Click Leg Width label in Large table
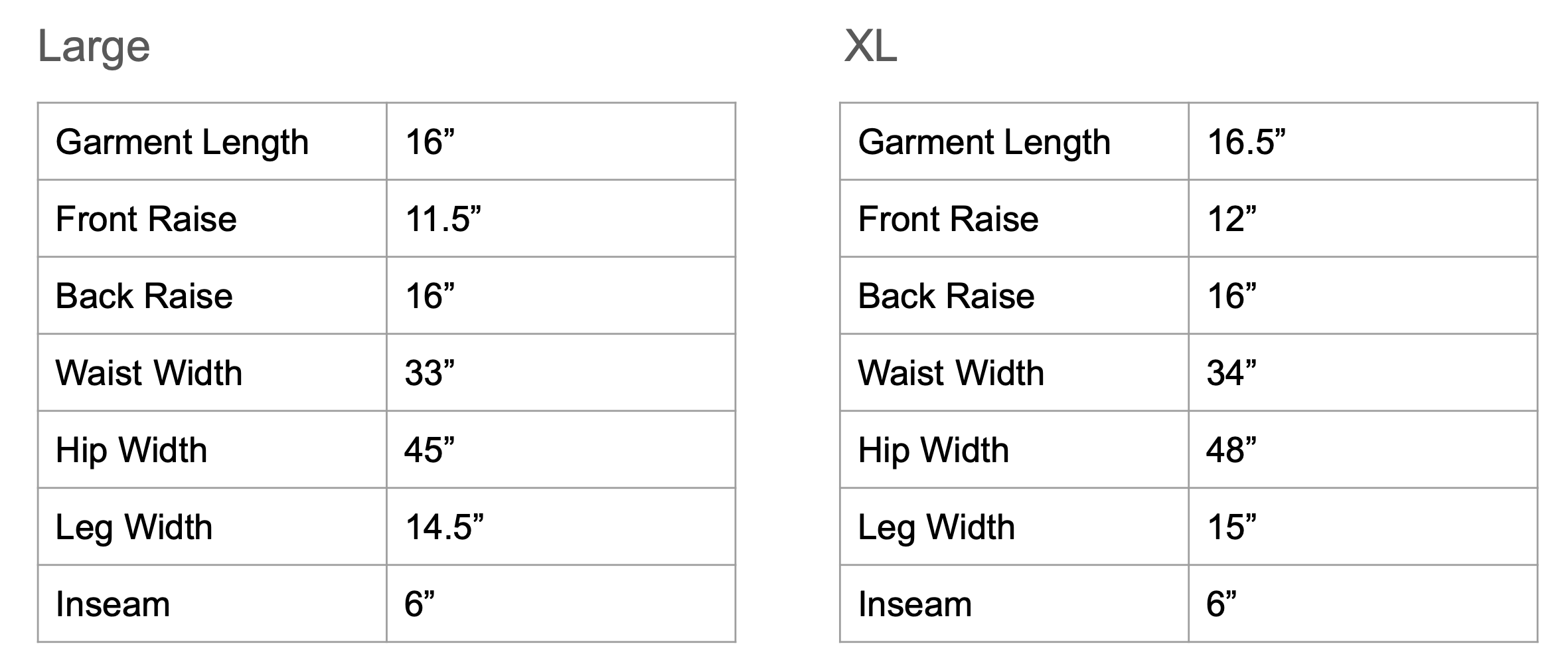The width and height of the screenshot is (1568, 668). click(134, 529)
